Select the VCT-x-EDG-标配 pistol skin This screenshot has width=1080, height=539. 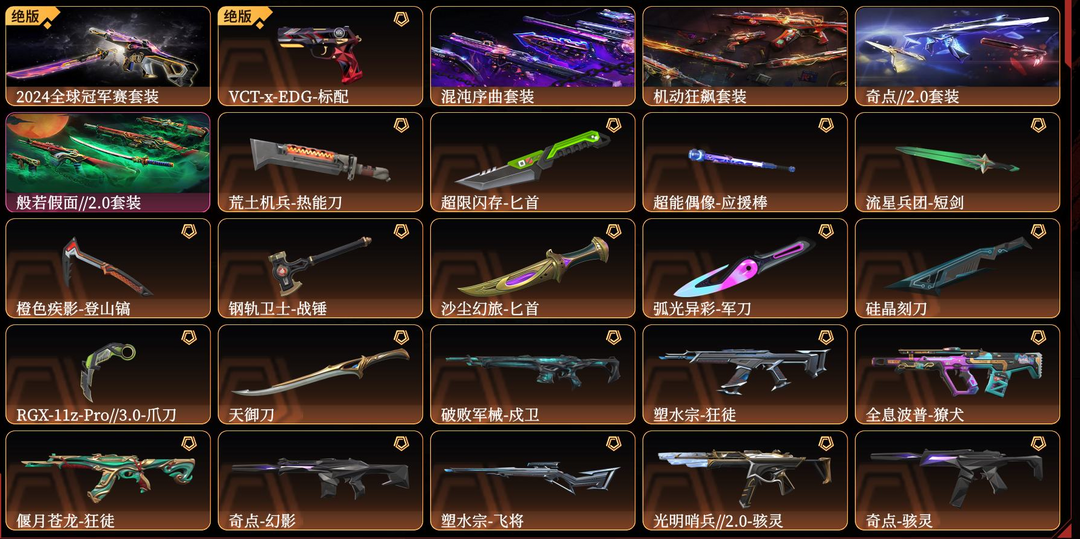(x=320, y=56)
